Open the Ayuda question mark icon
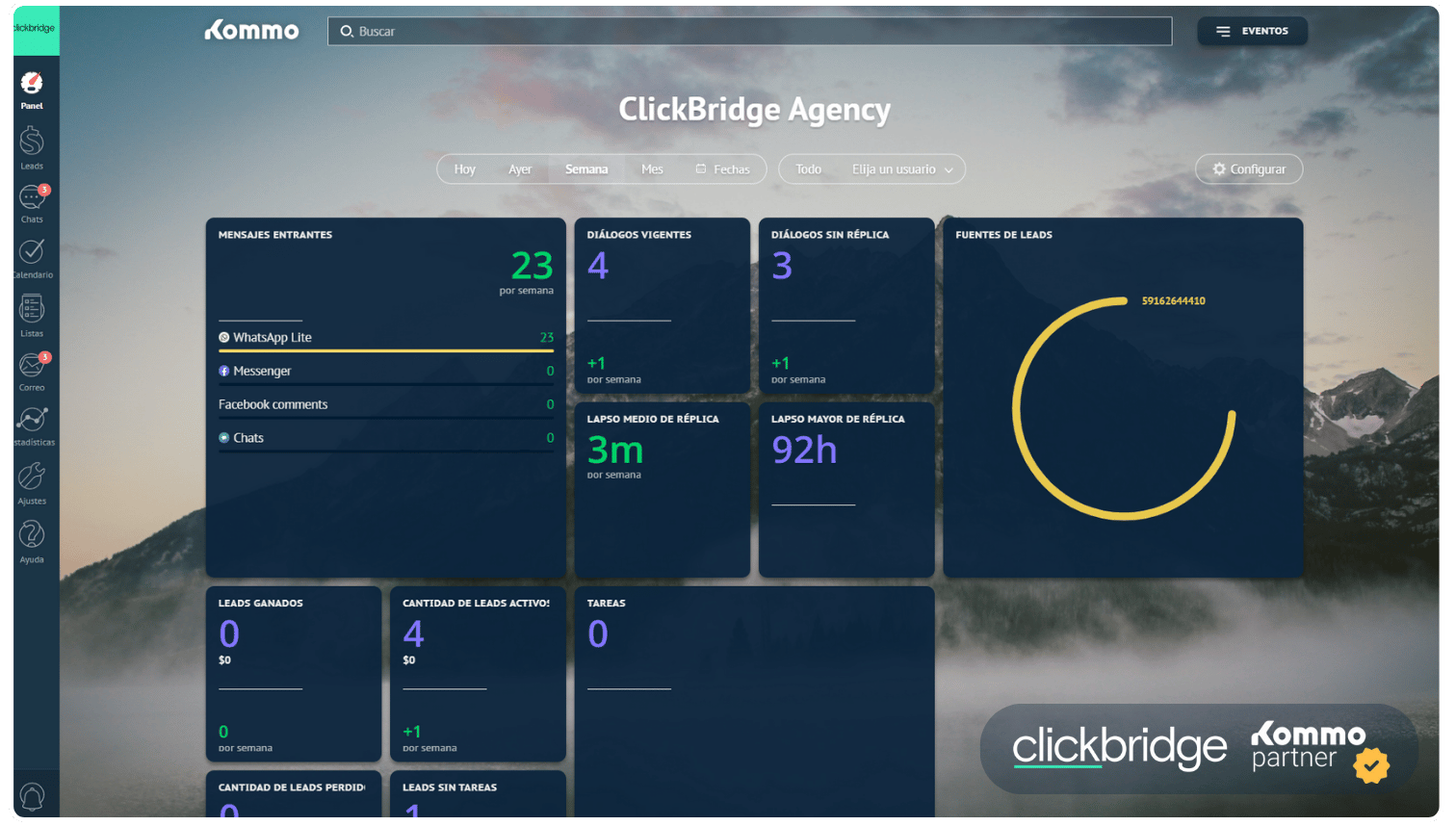1456x826 pixels. click(x=32, y=534)
